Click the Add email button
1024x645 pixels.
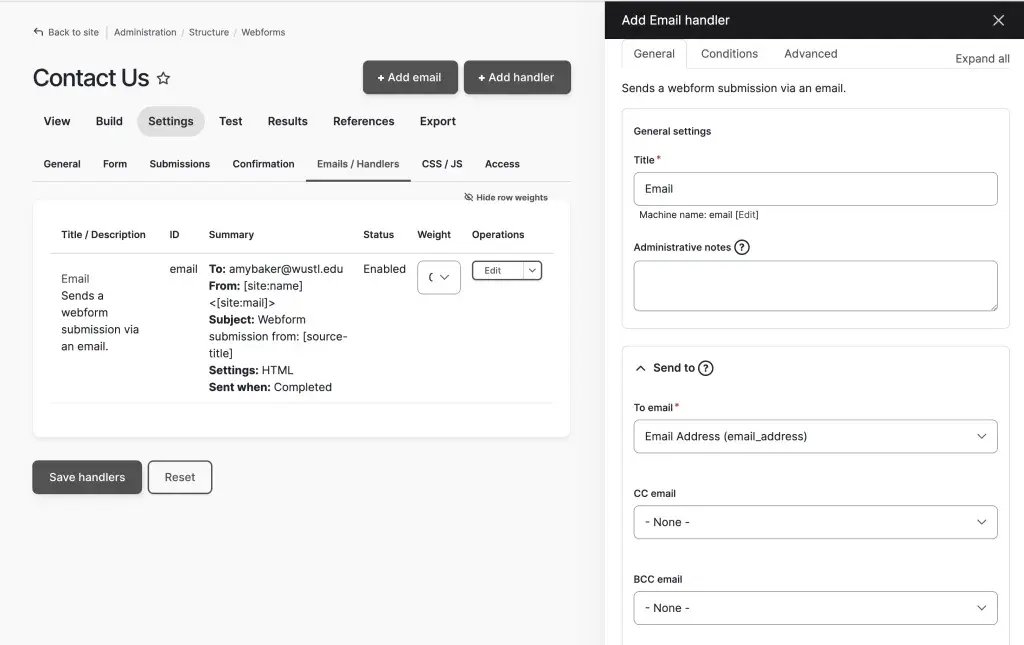(410, 78)
